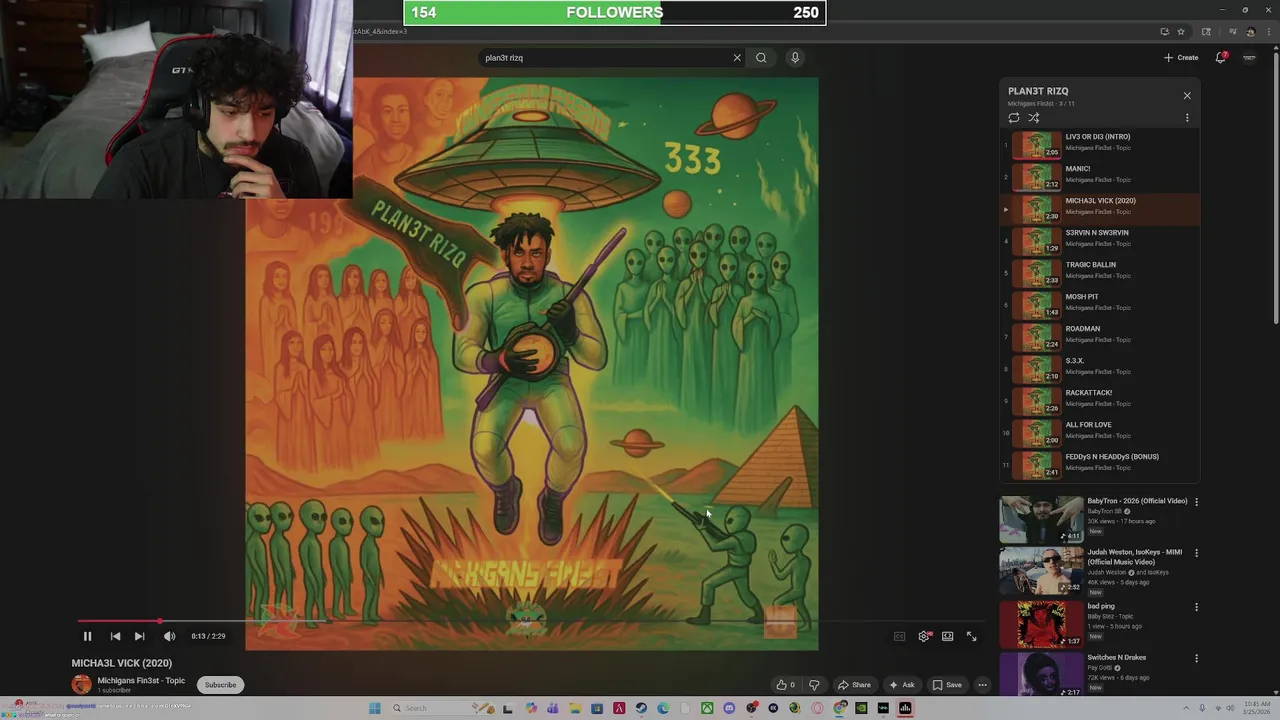Image resolution: width=1280 pixels, height=720 pixels.
Task: Open more options for bad ping video
Action: (1196, 607)
